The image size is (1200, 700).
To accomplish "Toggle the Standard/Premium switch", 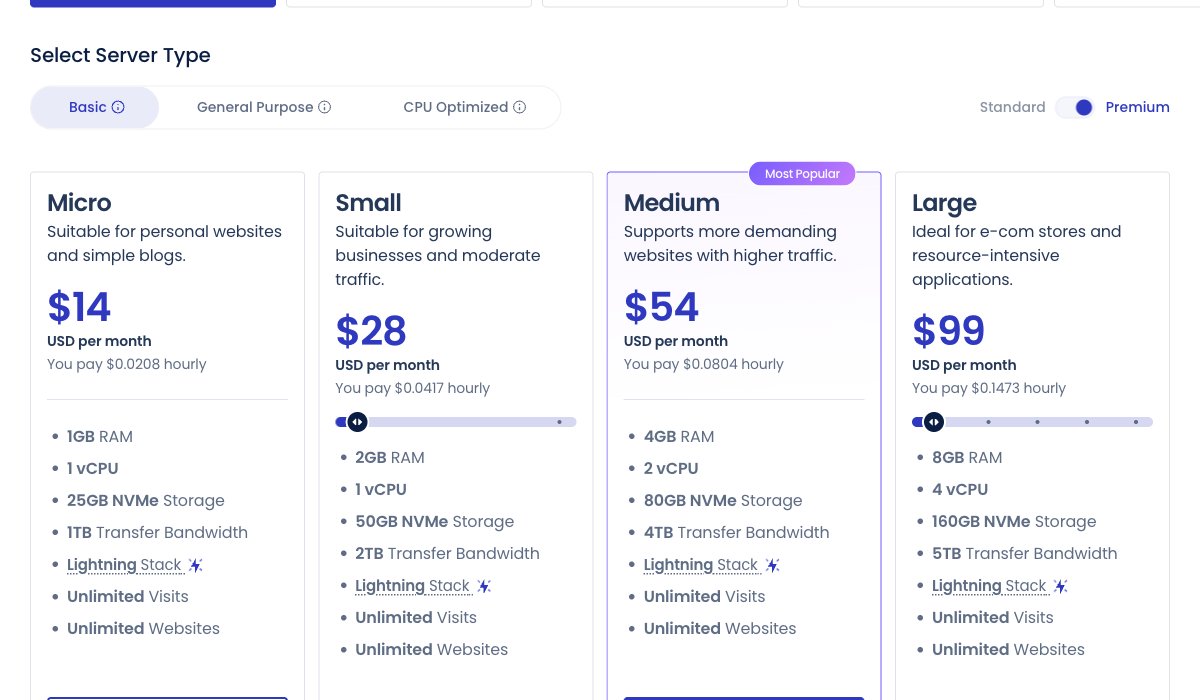I will (x=1076, y=107).
